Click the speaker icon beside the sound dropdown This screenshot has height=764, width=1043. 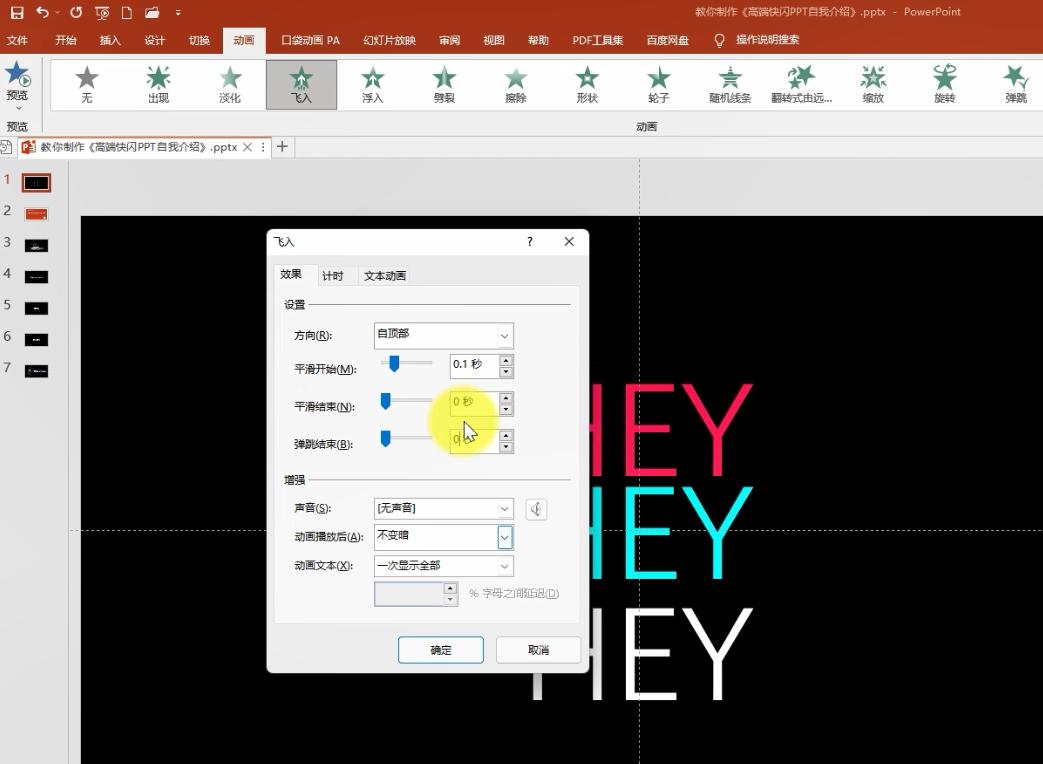[x=536, y=509]
